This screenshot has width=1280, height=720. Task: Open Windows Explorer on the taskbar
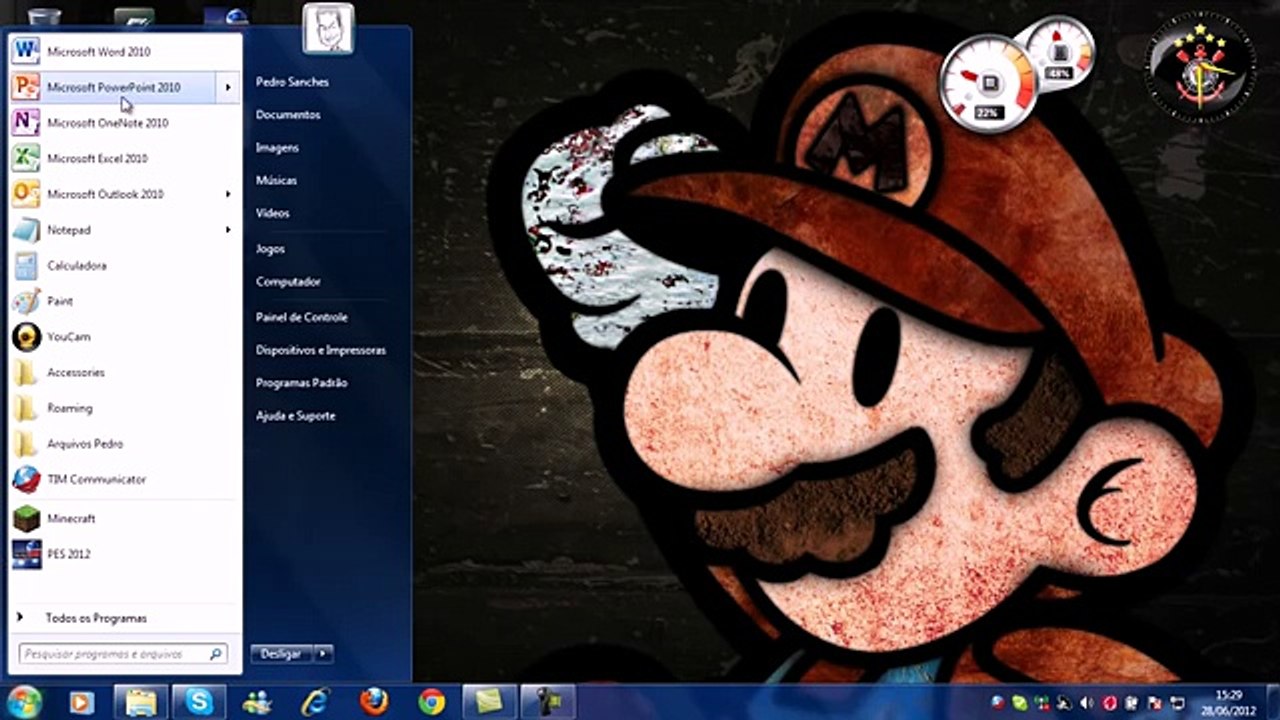coord(141,702)
